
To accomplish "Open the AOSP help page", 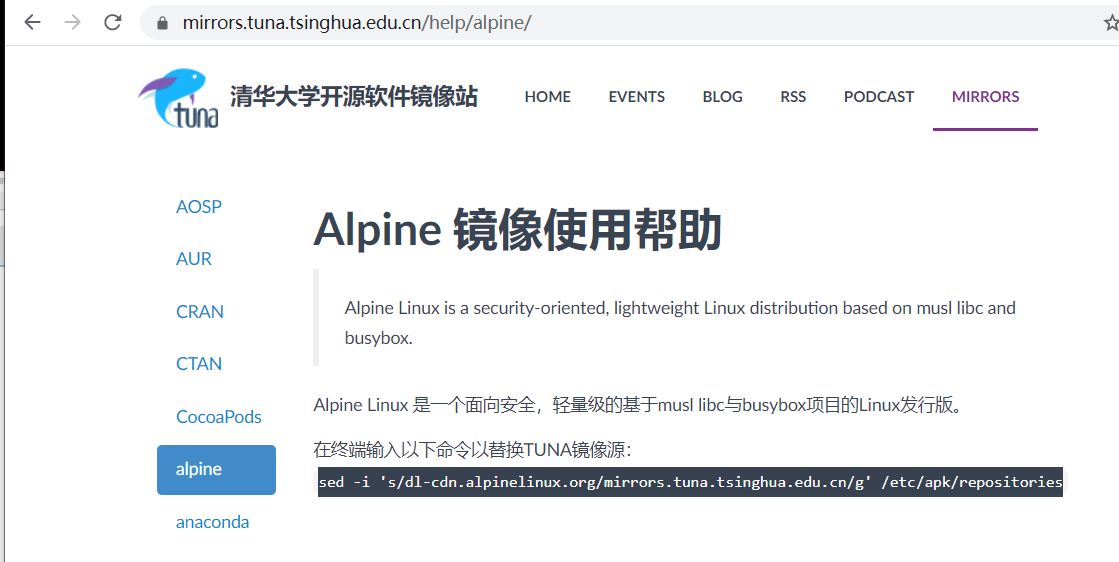I will [199, 207].
